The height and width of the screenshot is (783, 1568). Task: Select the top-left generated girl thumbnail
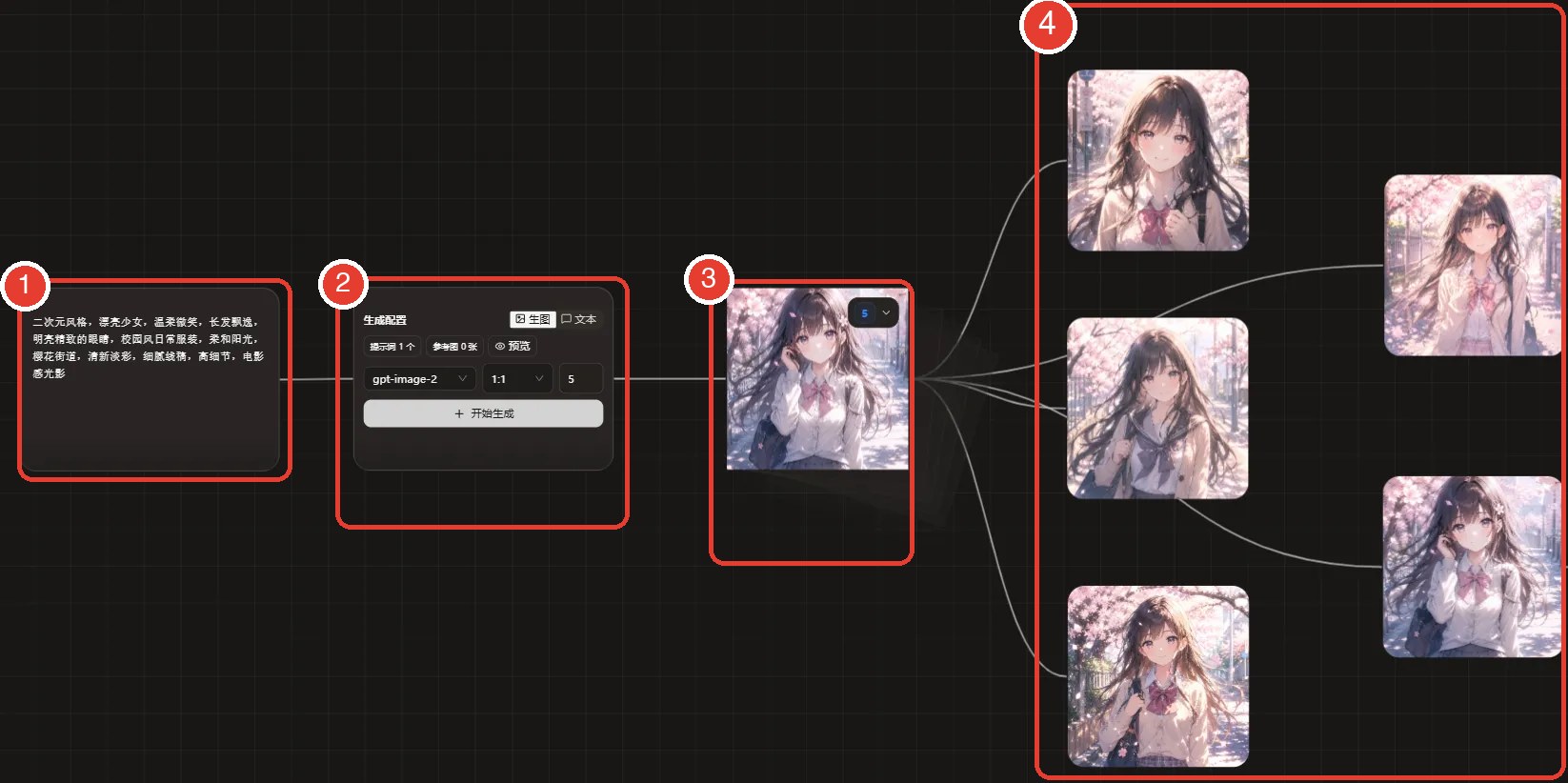coord(1157,160)
